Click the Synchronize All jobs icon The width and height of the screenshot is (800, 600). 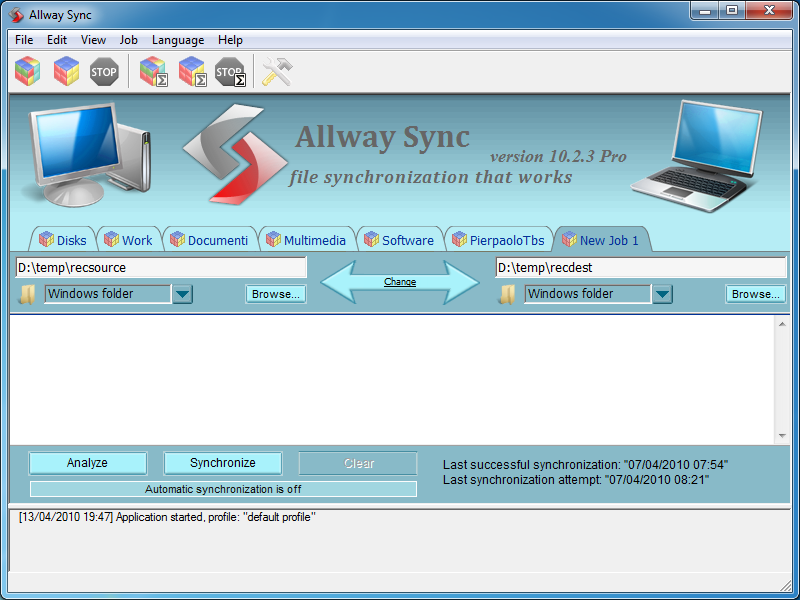pyautogui.click(x=193, y=71)
